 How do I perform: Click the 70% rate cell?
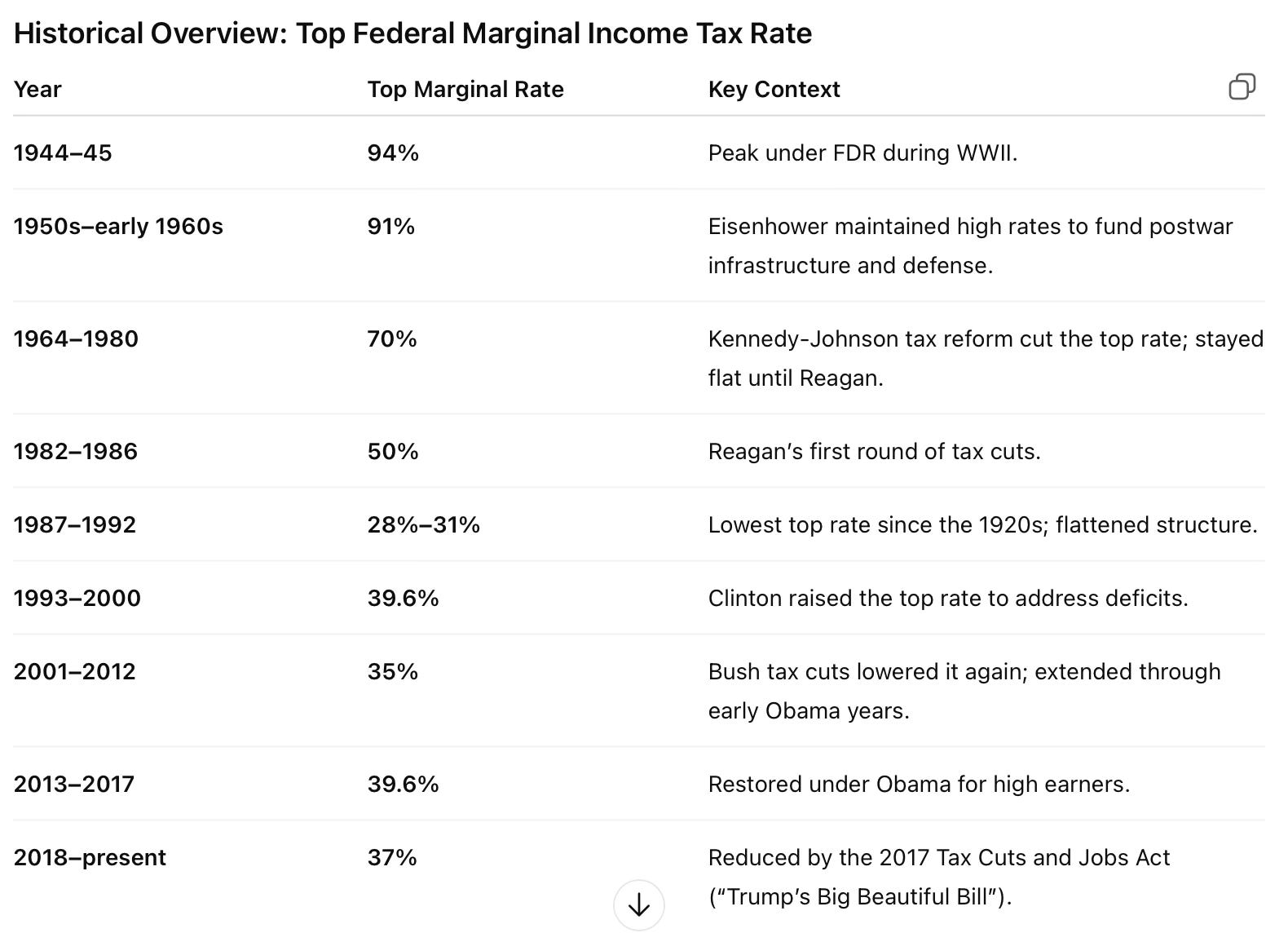pyautogui.click(x=392, y=338)
